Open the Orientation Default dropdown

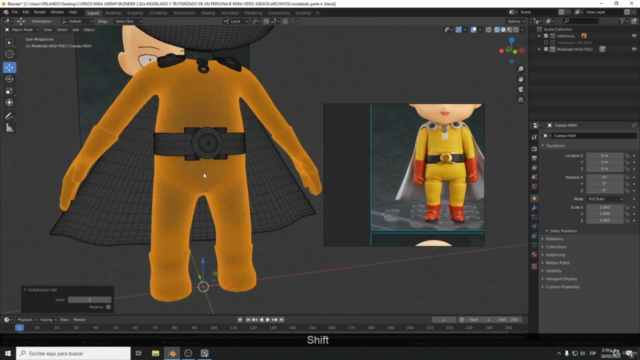[77, 21]
